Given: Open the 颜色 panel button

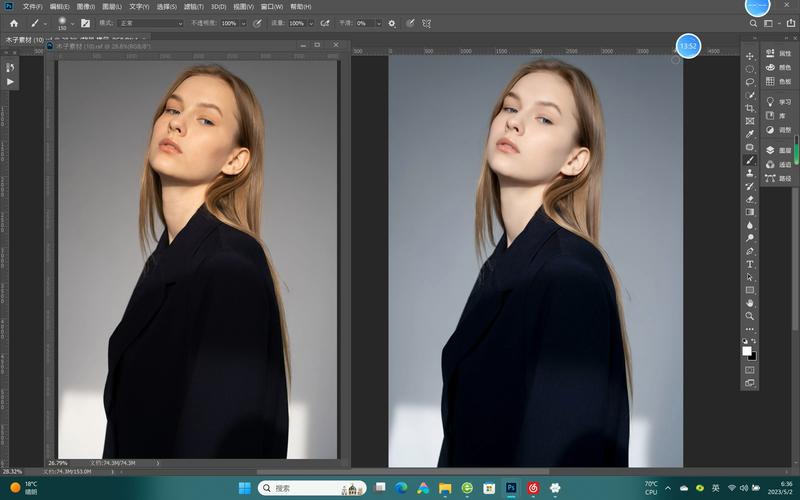Looking at the screenshot, I should (x=778, y=67).
